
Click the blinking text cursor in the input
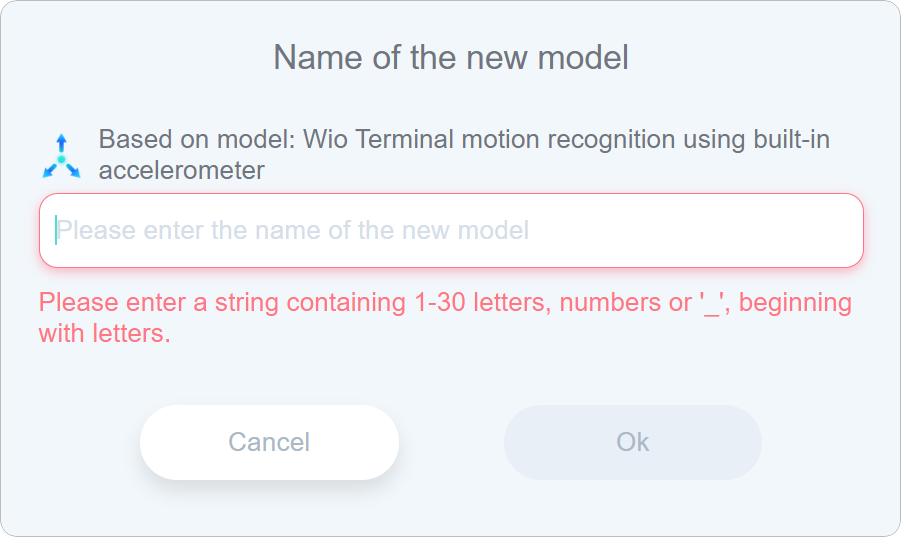[x=56, y=231]
